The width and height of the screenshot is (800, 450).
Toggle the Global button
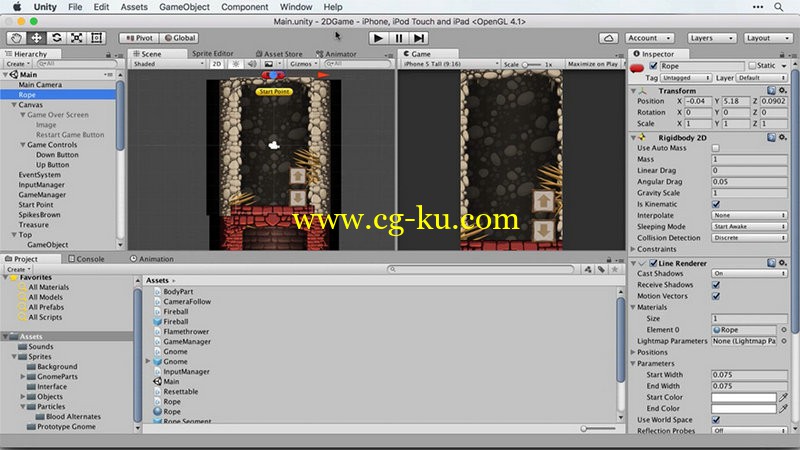180,38
